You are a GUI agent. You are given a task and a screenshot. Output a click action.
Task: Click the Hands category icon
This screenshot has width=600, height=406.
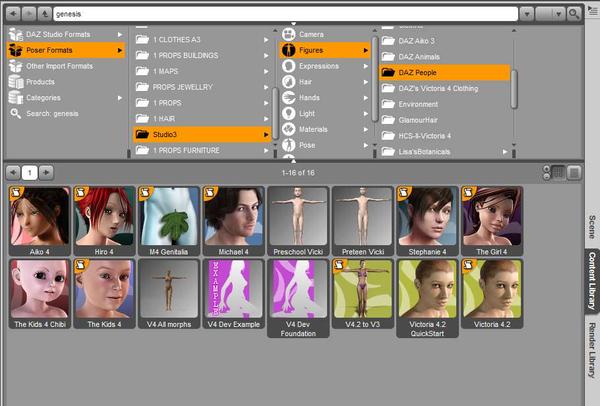point(289,98)
